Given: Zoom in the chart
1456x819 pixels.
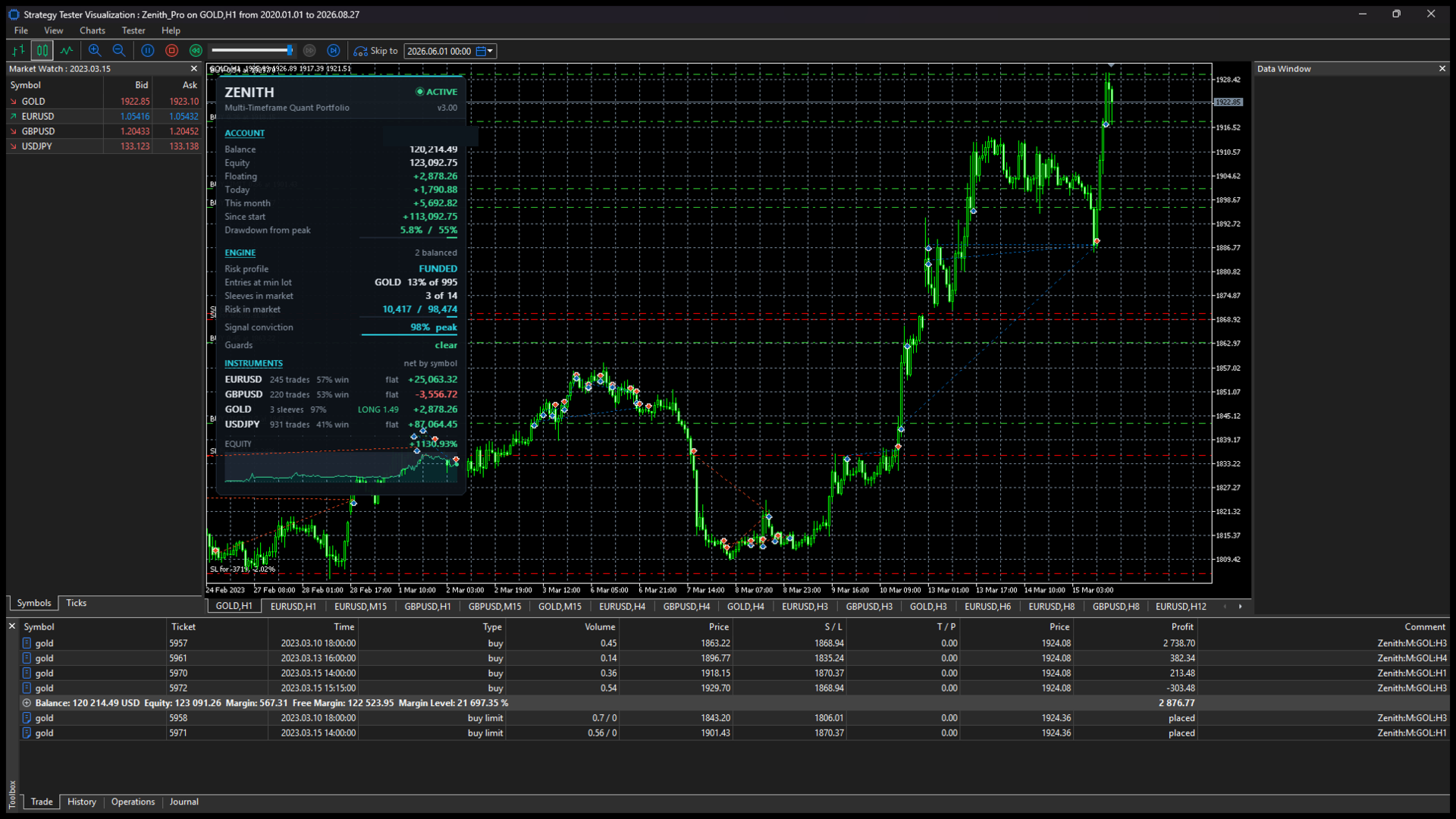Looking at the screenshot, I should (95, 51).
